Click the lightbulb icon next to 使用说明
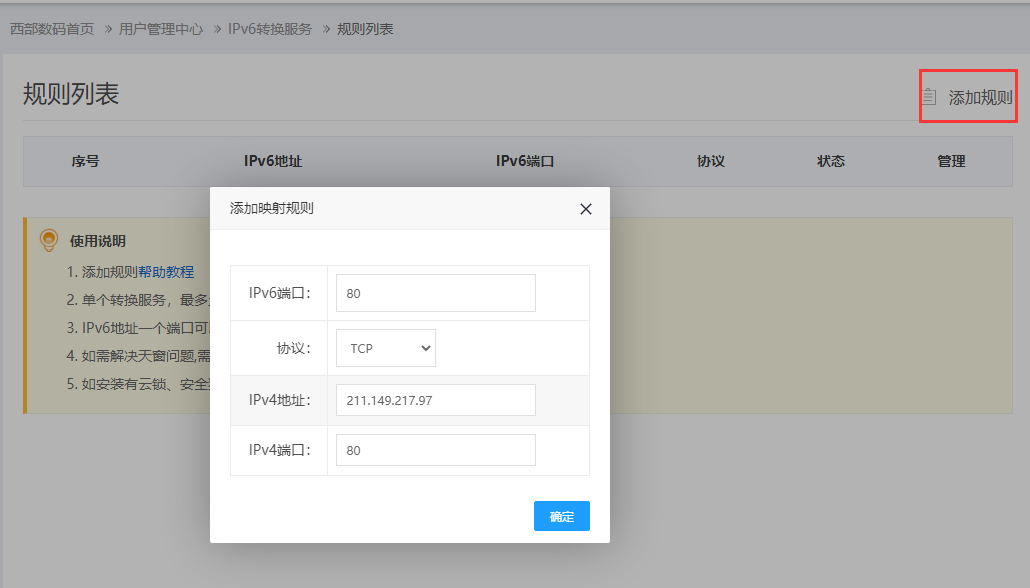This screenshot has width=1030, height=588. [x=48, y=240]
